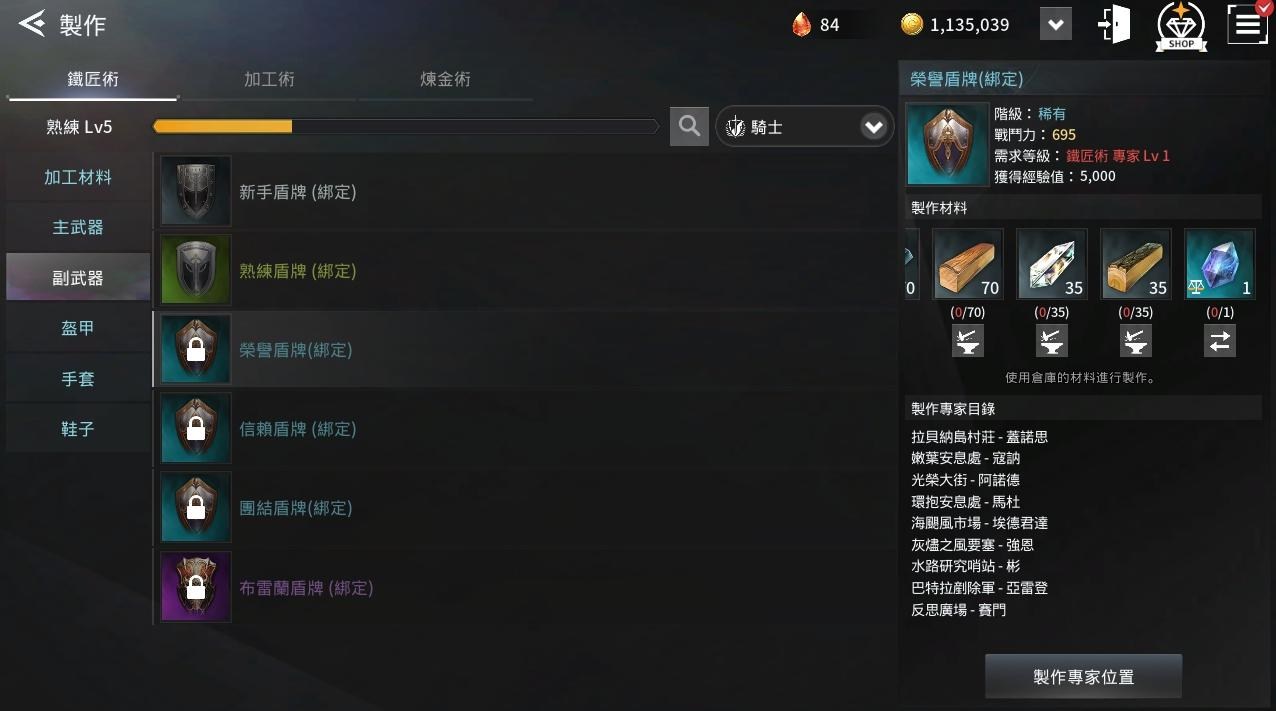This screenshot has height=711, width=1276.
Task: Click the magnifier search icon
Action: coord(689,126)
